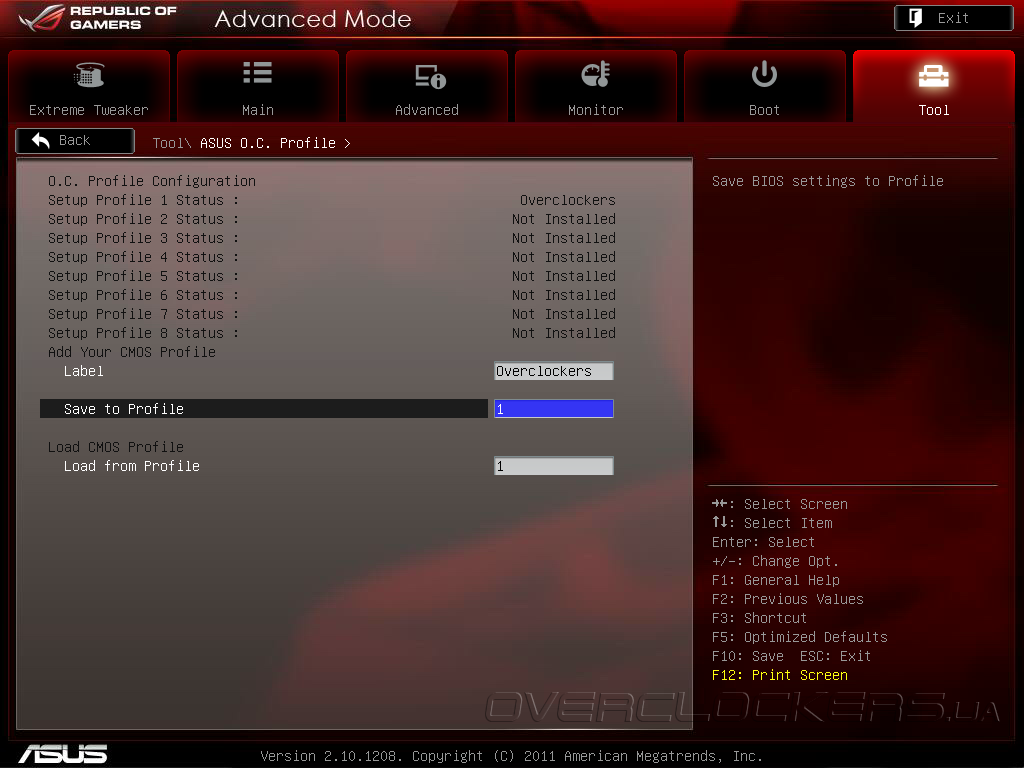The image size is (1024, 768).
Task: Click the Back button
Action: [x=75, y=140]
